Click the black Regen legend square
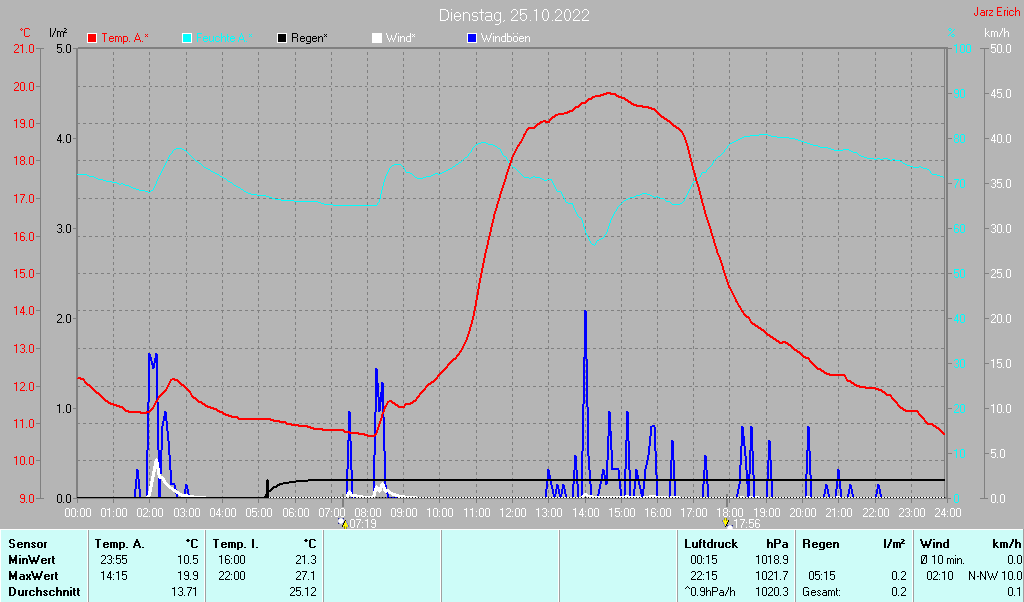This screenshot has height=602, width=1024. (283, 38)
